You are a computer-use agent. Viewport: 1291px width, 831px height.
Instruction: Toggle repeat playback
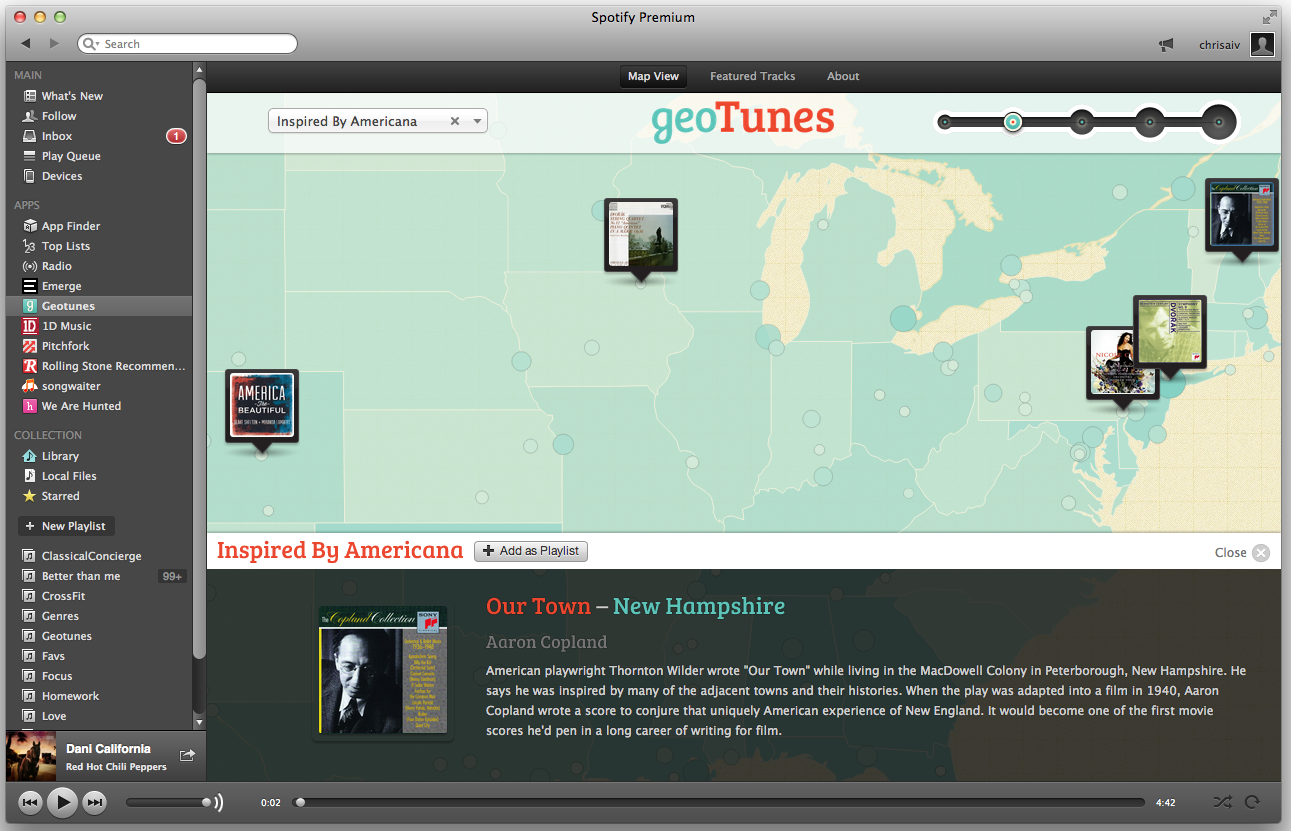coord(1252,802)
